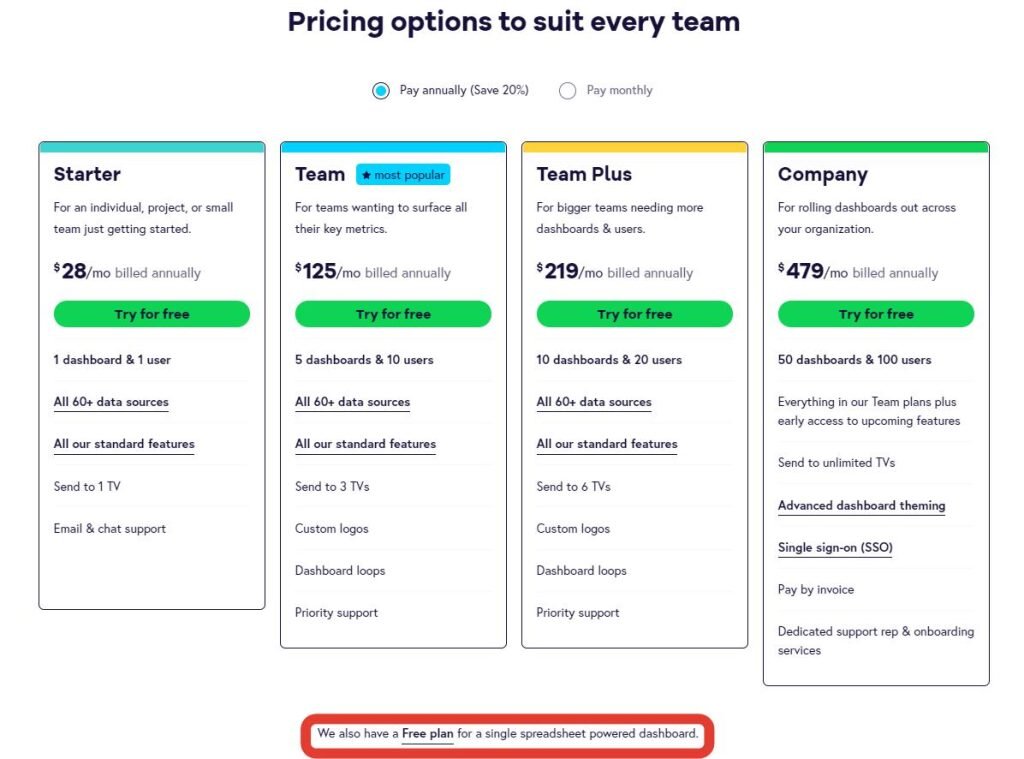View Starter's All our standard features link
Image resolution: width=1024 pixels, height=759 pixels.
point(124,444)
